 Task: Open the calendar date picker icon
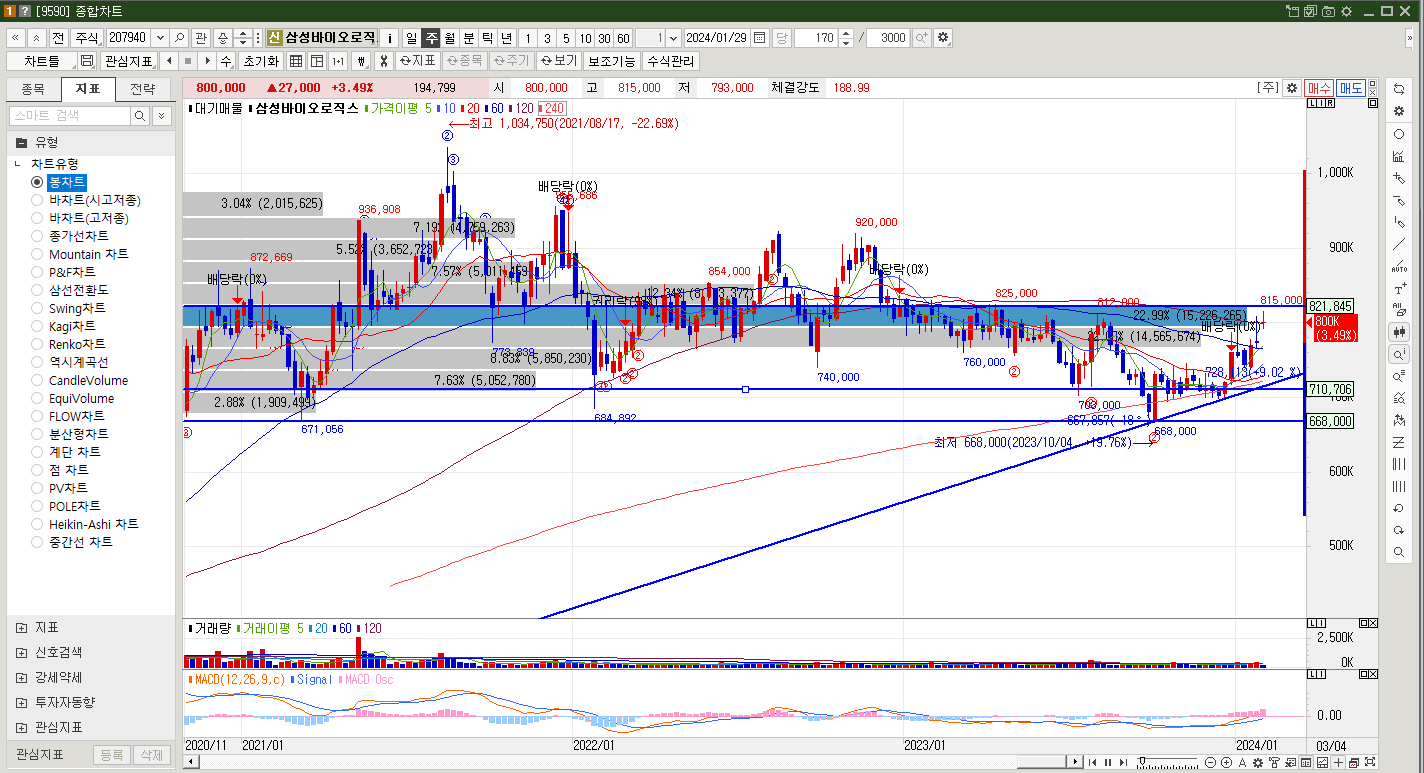[760, 38]
